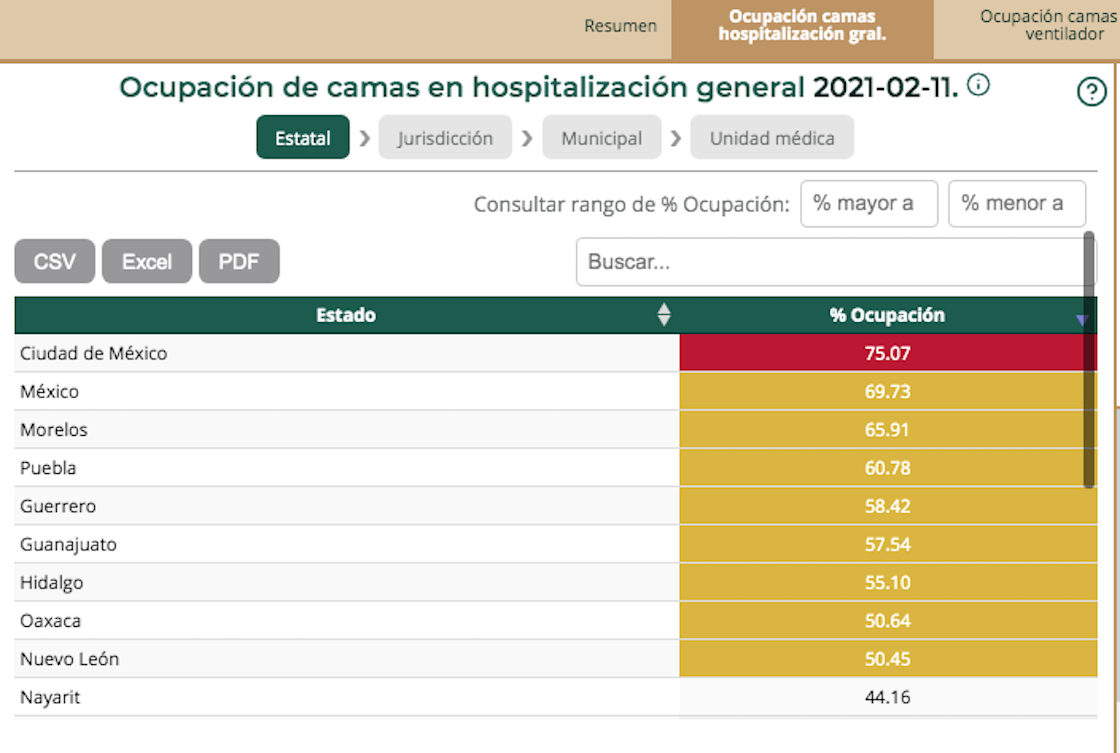Open the Unidad médica drilldown option
The image size is (1120, 753).
(772, 138)
